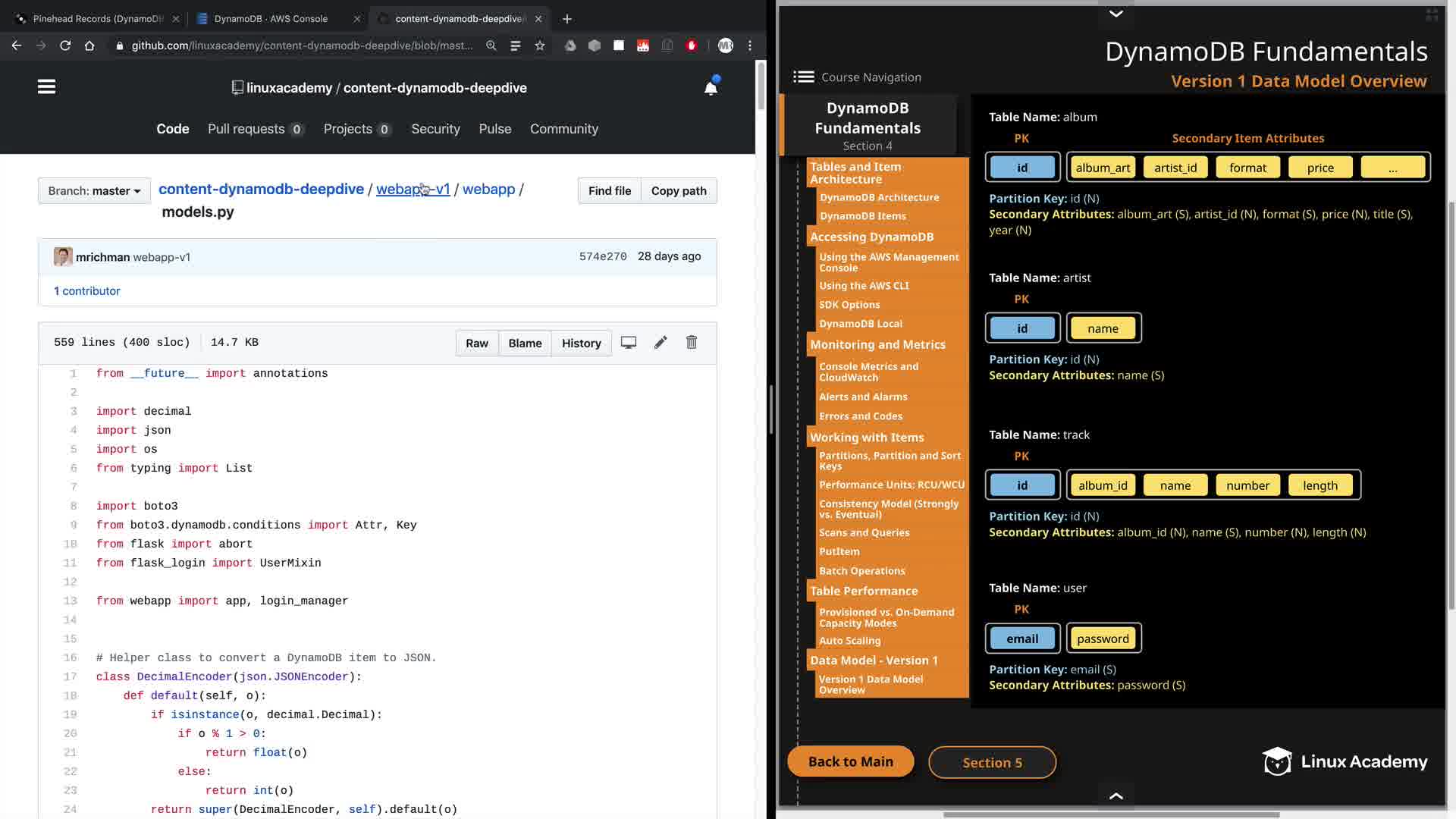Edit models.py with the pencil icon

(661, 343)
